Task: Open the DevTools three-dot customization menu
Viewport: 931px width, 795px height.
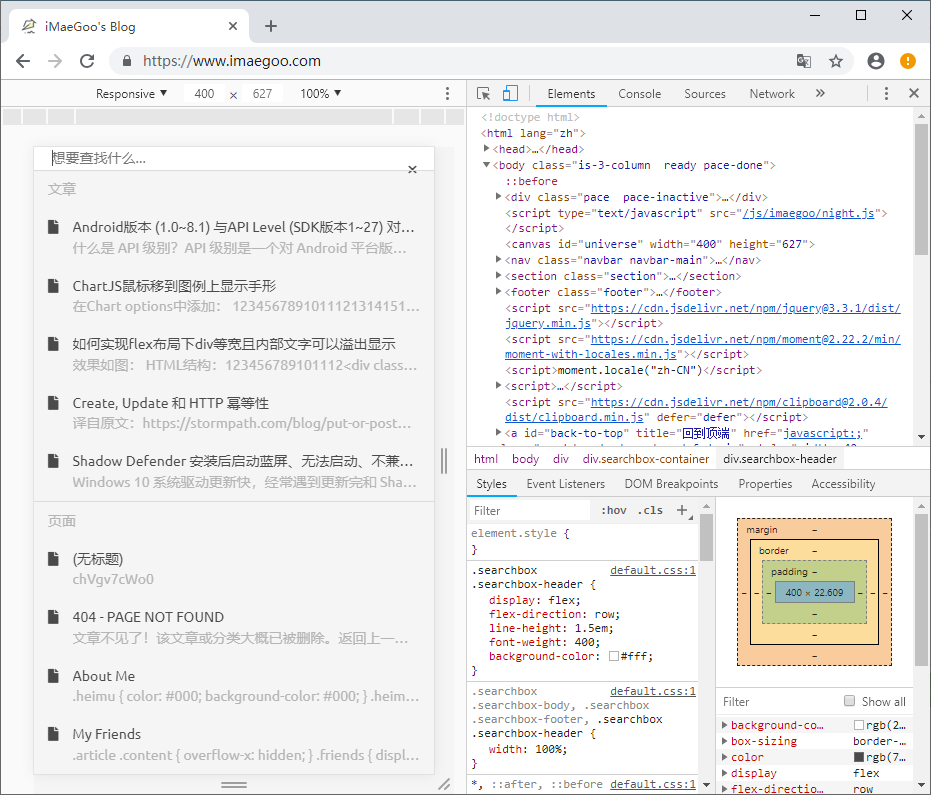Action: click(886, 92)
